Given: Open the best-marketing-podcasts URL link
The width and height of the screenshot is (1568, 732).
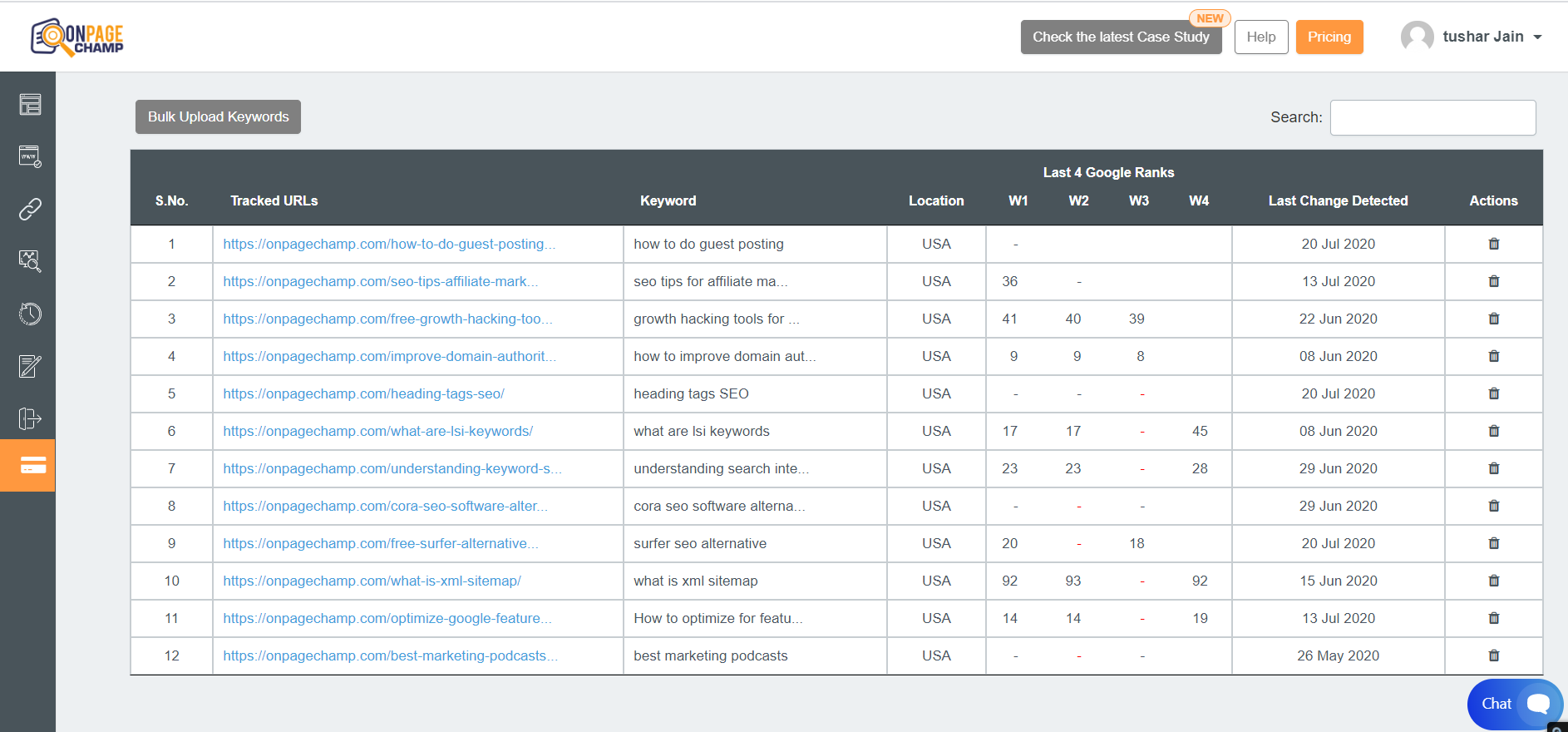Looking at the screenshot, I should pos(390,655).
